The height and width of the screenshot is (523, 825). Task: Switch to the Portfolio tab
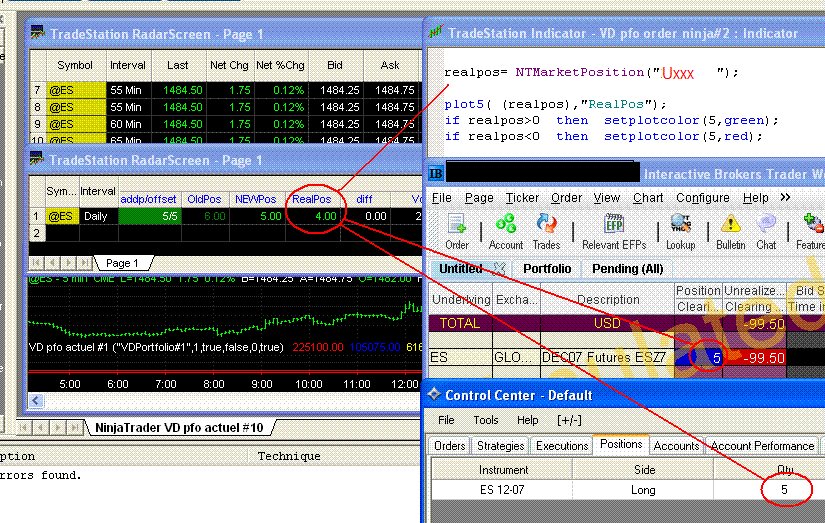pos(547,269)
